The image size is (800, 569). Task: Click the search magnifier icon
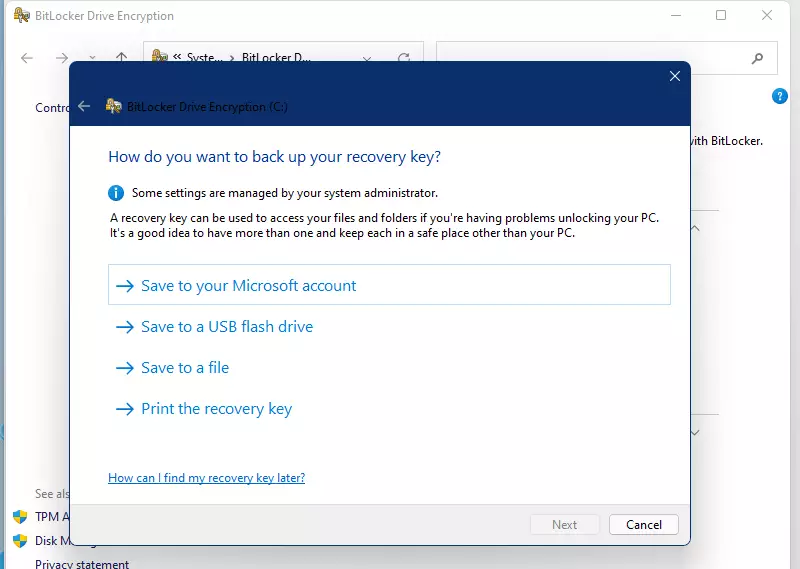pos(758,59)
